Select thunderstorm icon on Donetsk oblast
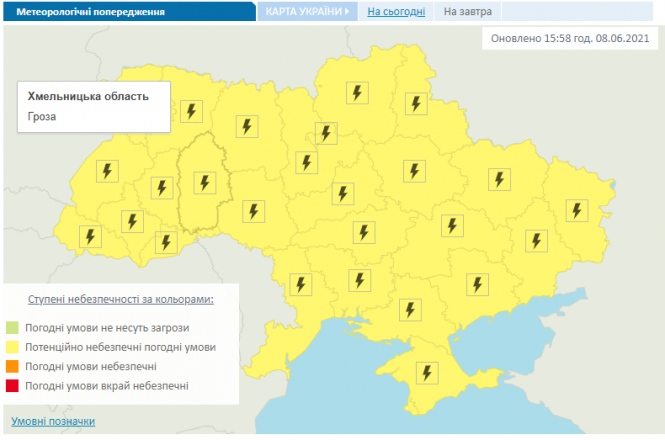 pyautogui.click(x=536, y=241)
